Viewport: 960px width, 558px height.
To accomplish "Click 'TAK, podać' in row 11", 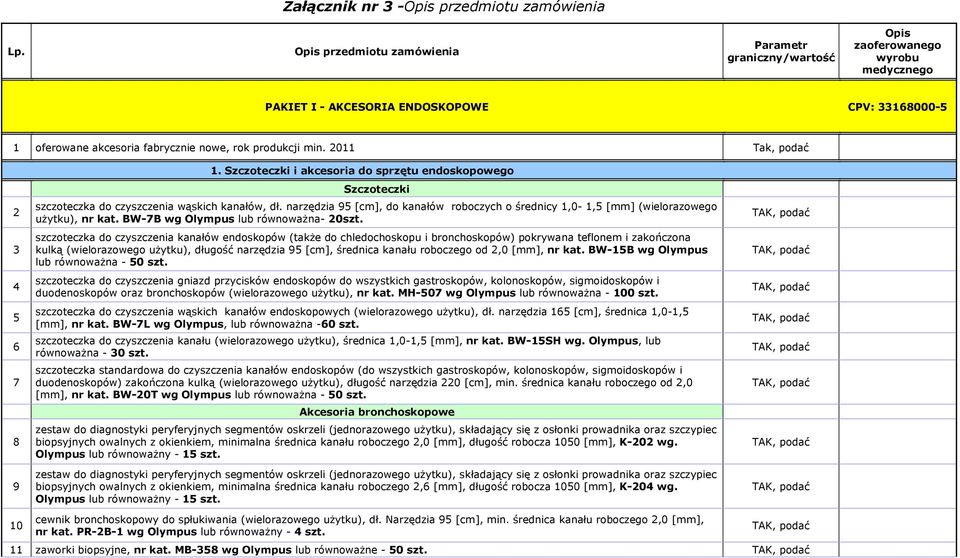I will point(781,550).
